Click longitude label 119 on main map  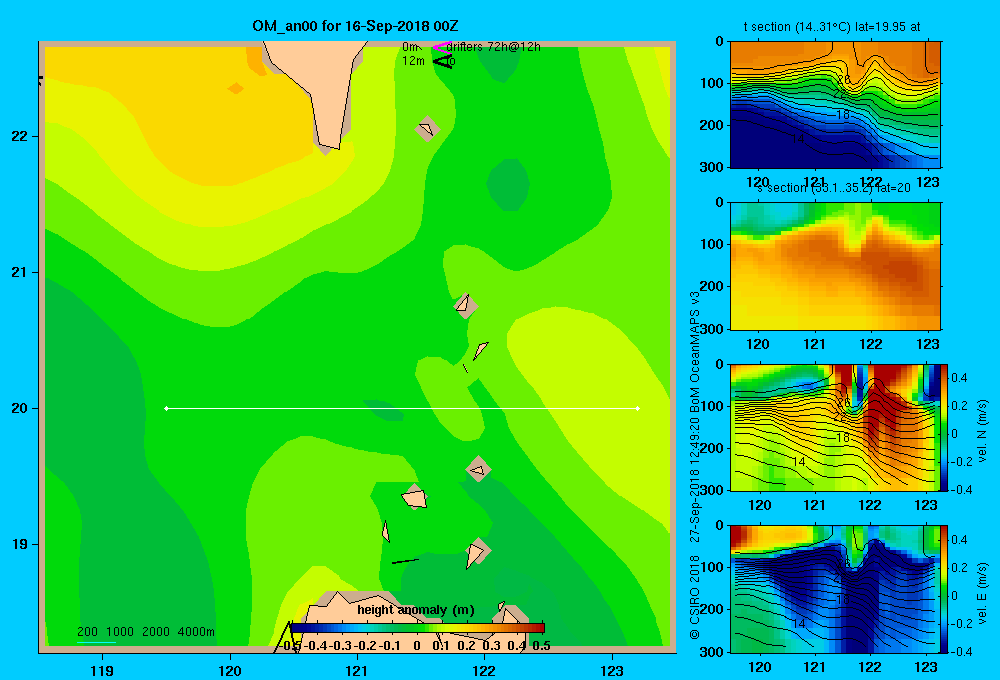click(102, 670)
